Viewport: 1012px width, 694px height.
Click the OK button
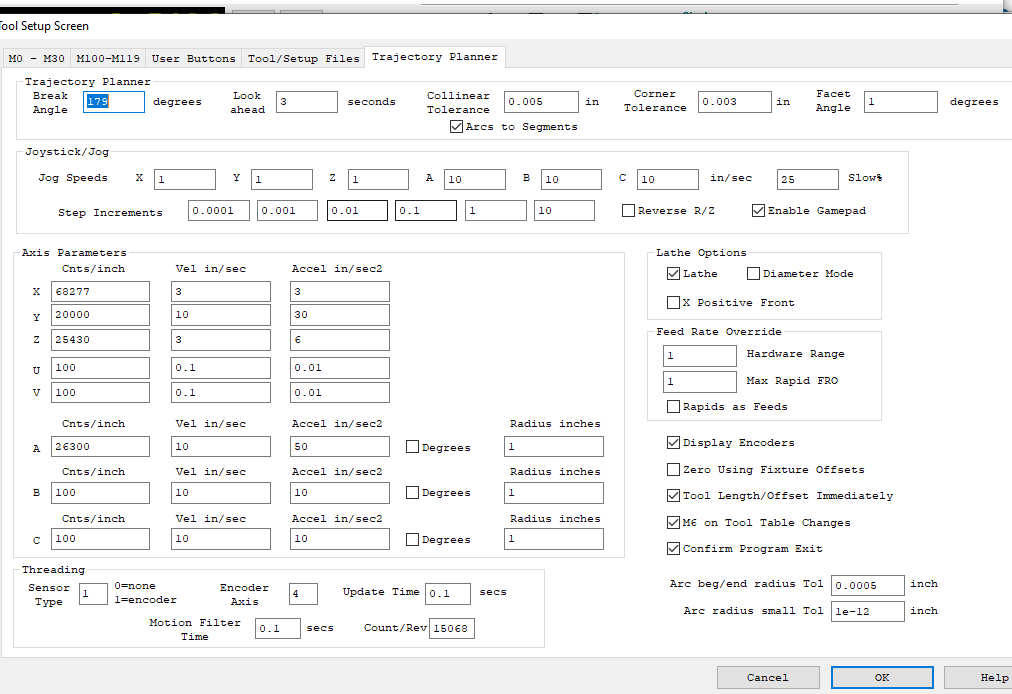[x=881, y=677]
